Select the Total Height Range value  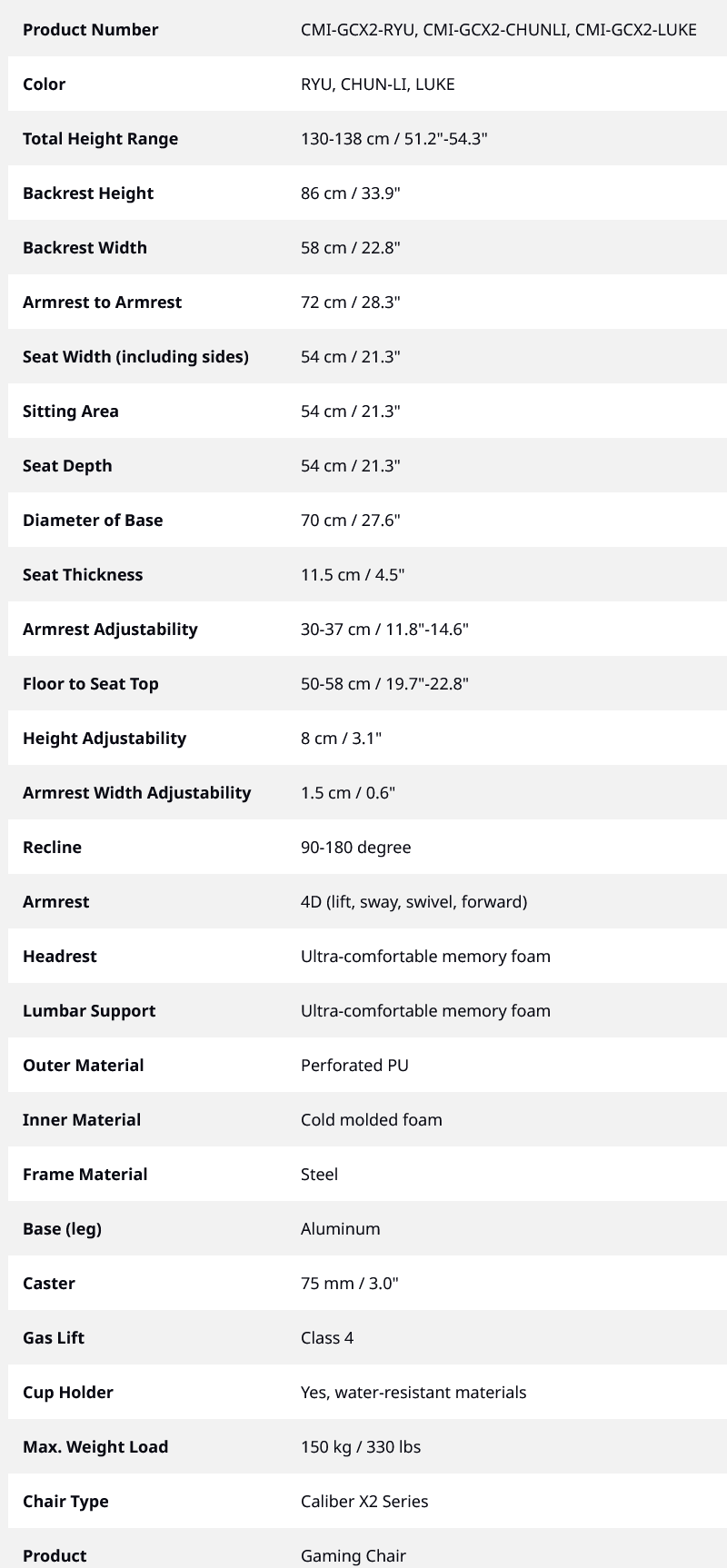point(394,139)
